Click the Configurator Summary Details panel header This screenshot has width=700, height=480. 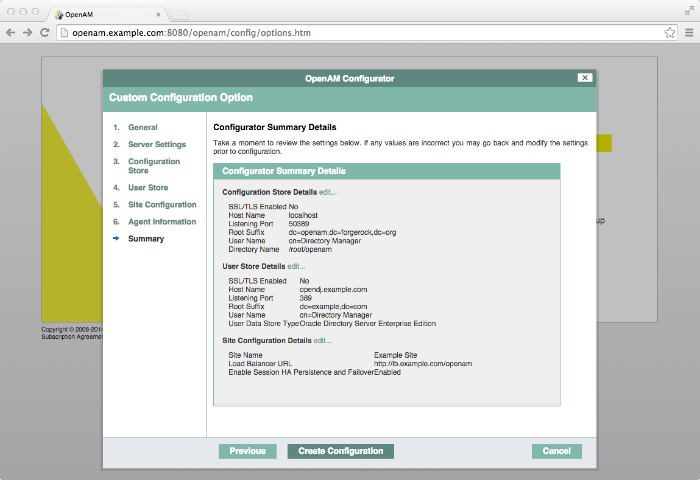coord(387,171)
